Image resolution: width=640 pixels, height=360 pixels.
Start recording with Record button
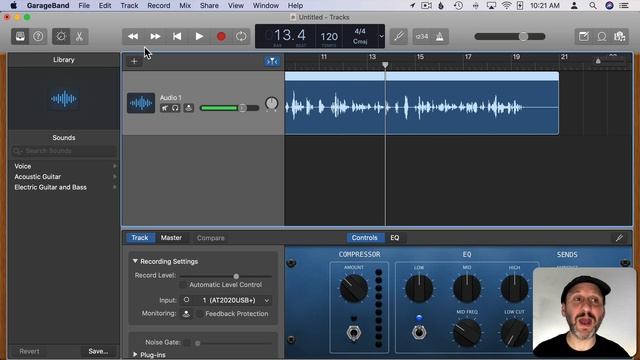[221, 36]
